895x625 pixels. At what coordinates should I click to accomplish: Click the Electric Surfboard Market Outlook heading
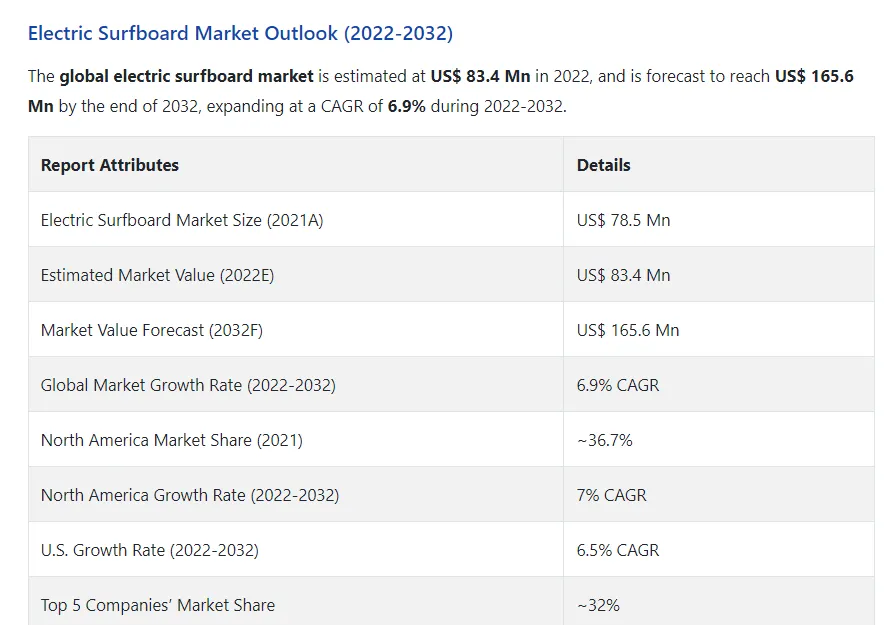pos(240,33)
